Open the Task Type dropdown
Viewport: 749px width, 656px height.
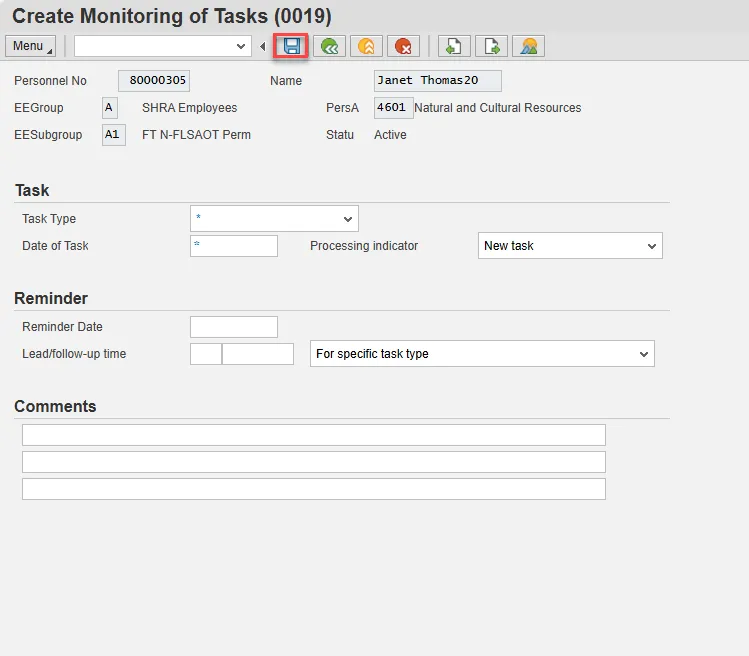point(274,219)
